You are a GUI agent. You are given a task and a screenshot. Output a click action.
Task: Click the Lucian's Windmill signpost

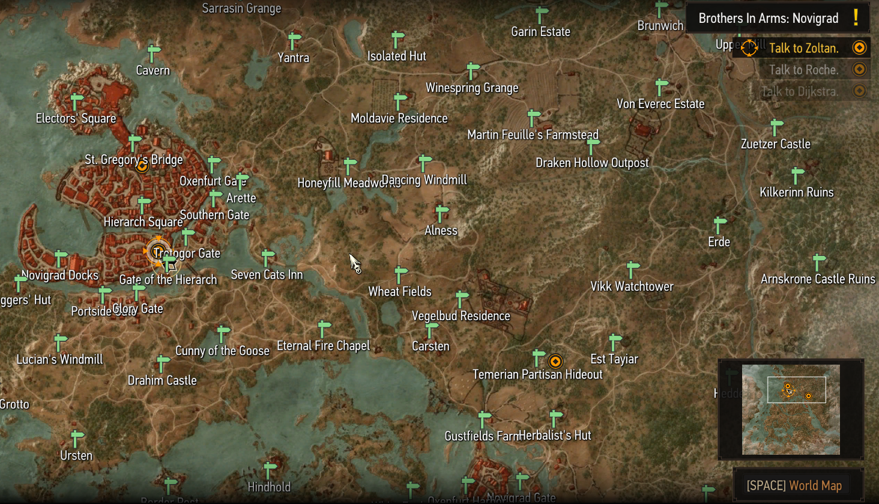[x=61, y=342]
